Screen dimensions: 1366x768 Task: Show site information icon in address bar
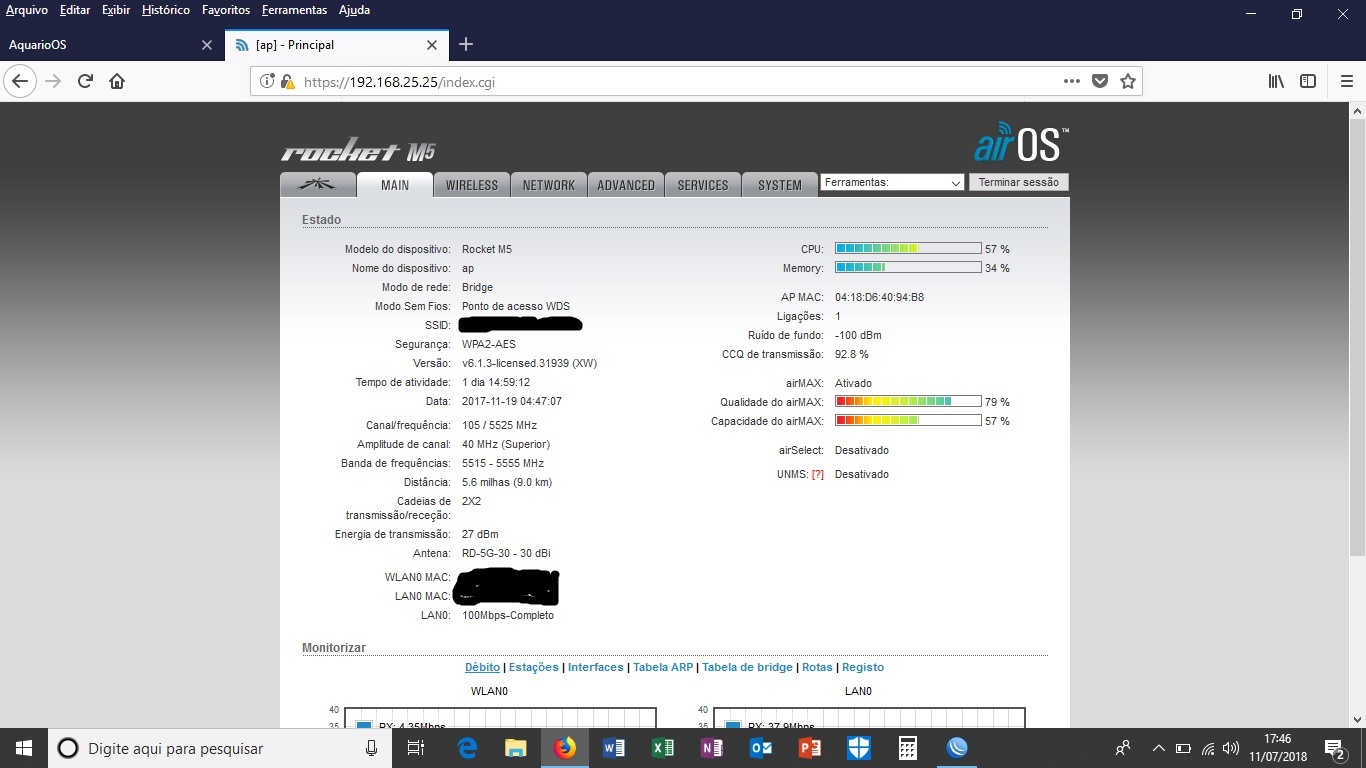267,82
